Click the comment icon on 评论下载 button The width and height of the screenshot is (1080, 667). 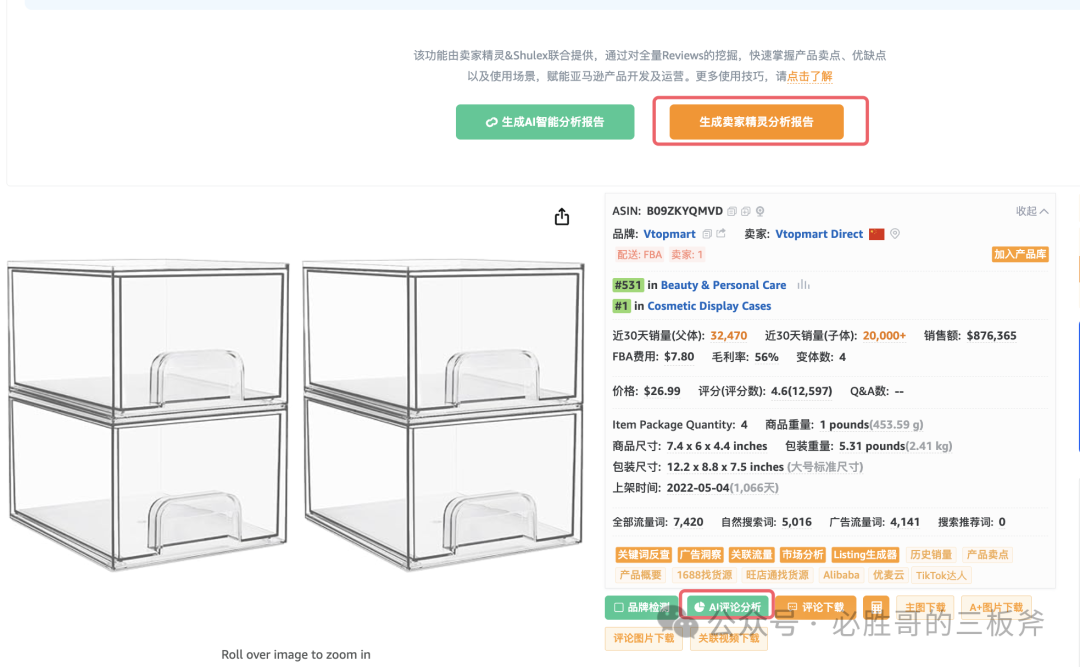(792, 606)
